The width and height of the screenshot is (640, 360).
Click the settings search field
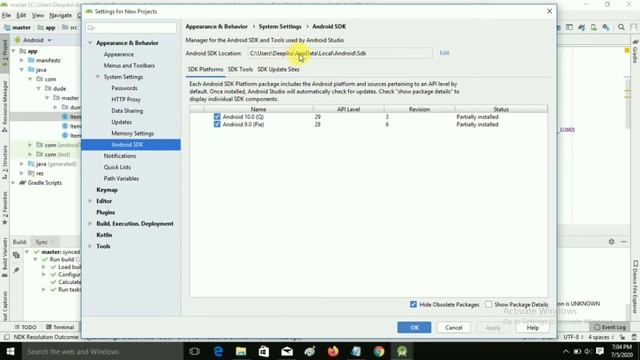131,28
